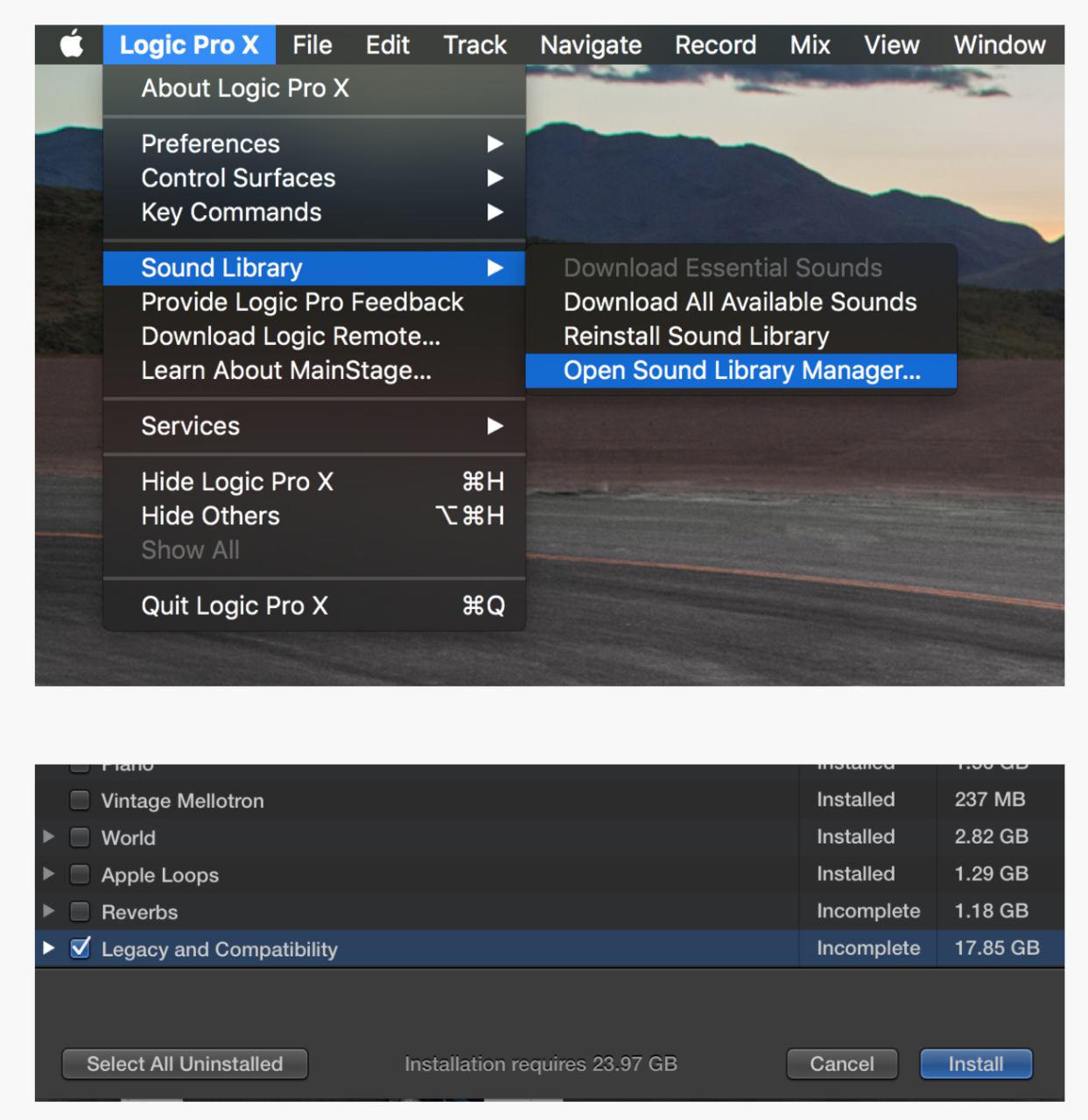Expand the Services submenu
Screen dimensions: 1088x1120
(x=314, y=426)
